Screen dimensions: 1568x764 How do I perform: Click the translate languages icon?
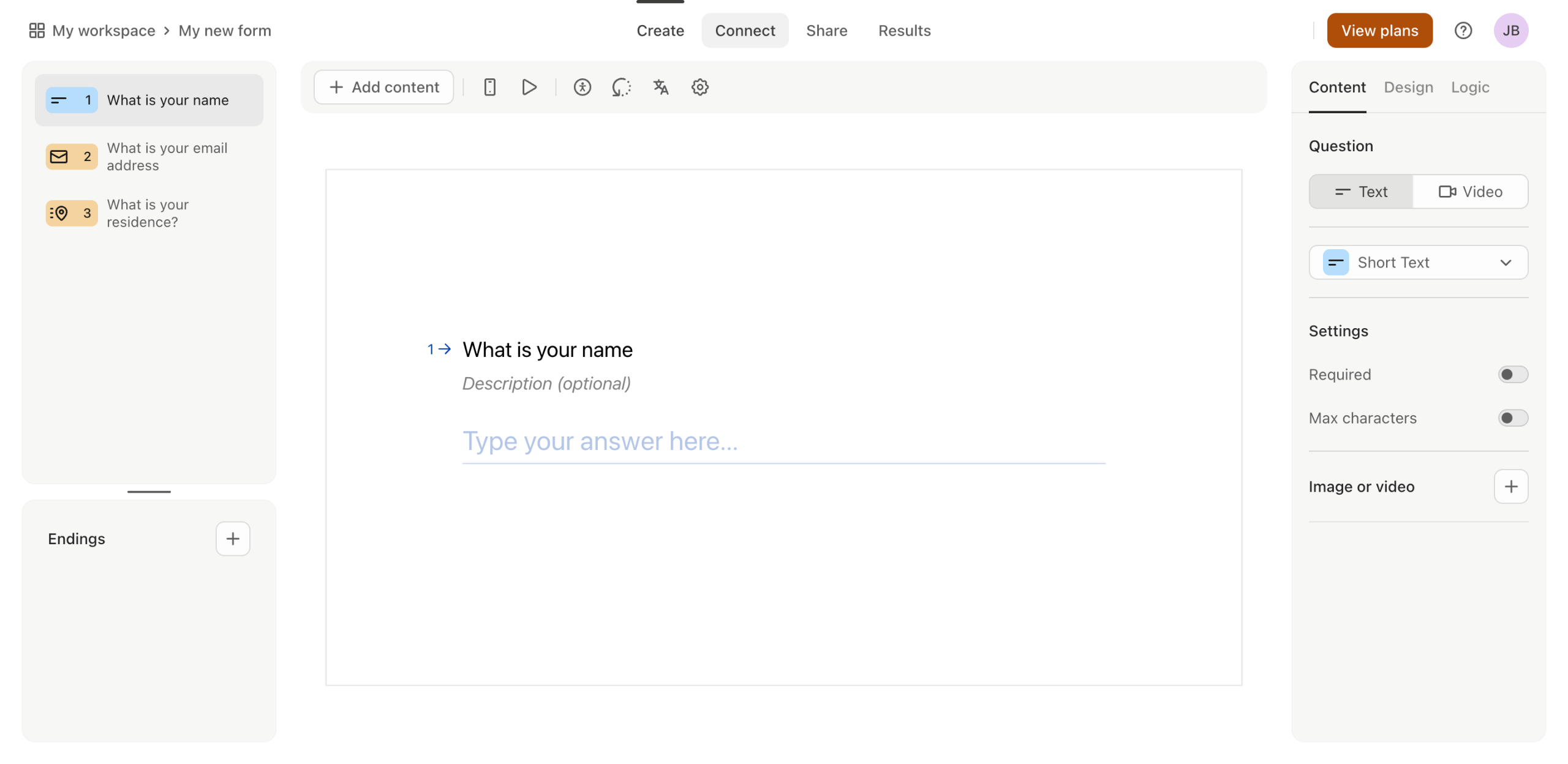660,87
